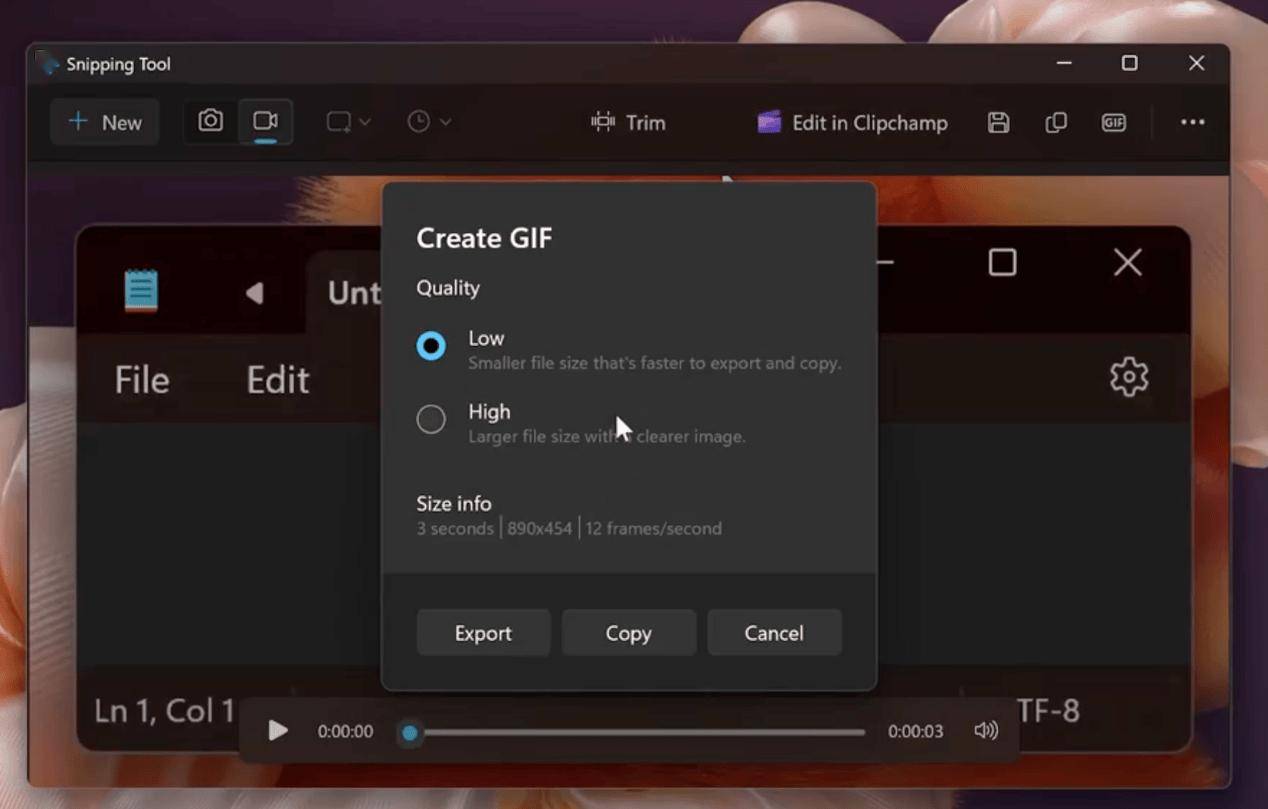This screenshot has width=1268, height=809.
Task: Select the Low quality radio button
Action: tap(431, 346)
